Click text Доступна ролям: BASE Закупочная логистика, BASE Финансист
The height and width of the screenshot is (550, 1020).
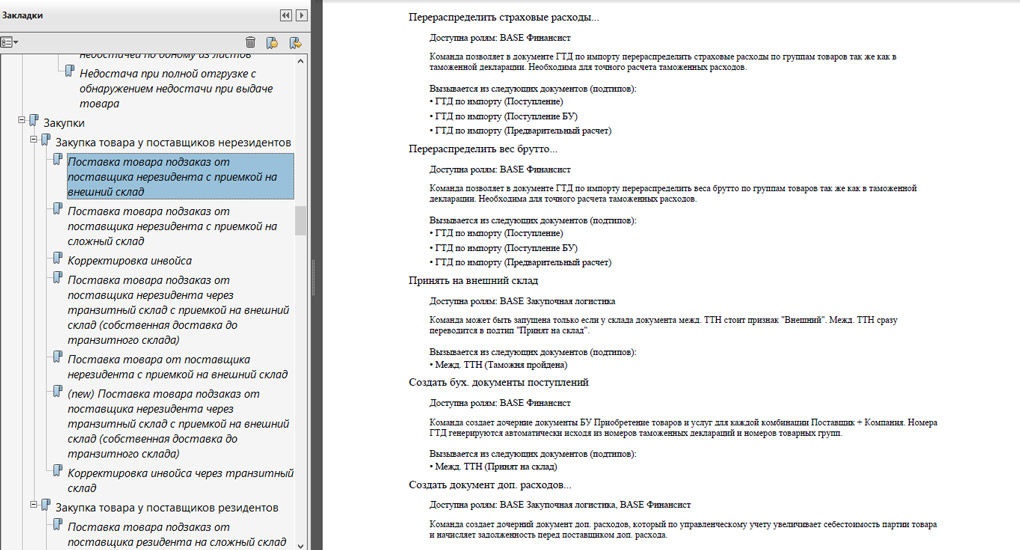560,504
